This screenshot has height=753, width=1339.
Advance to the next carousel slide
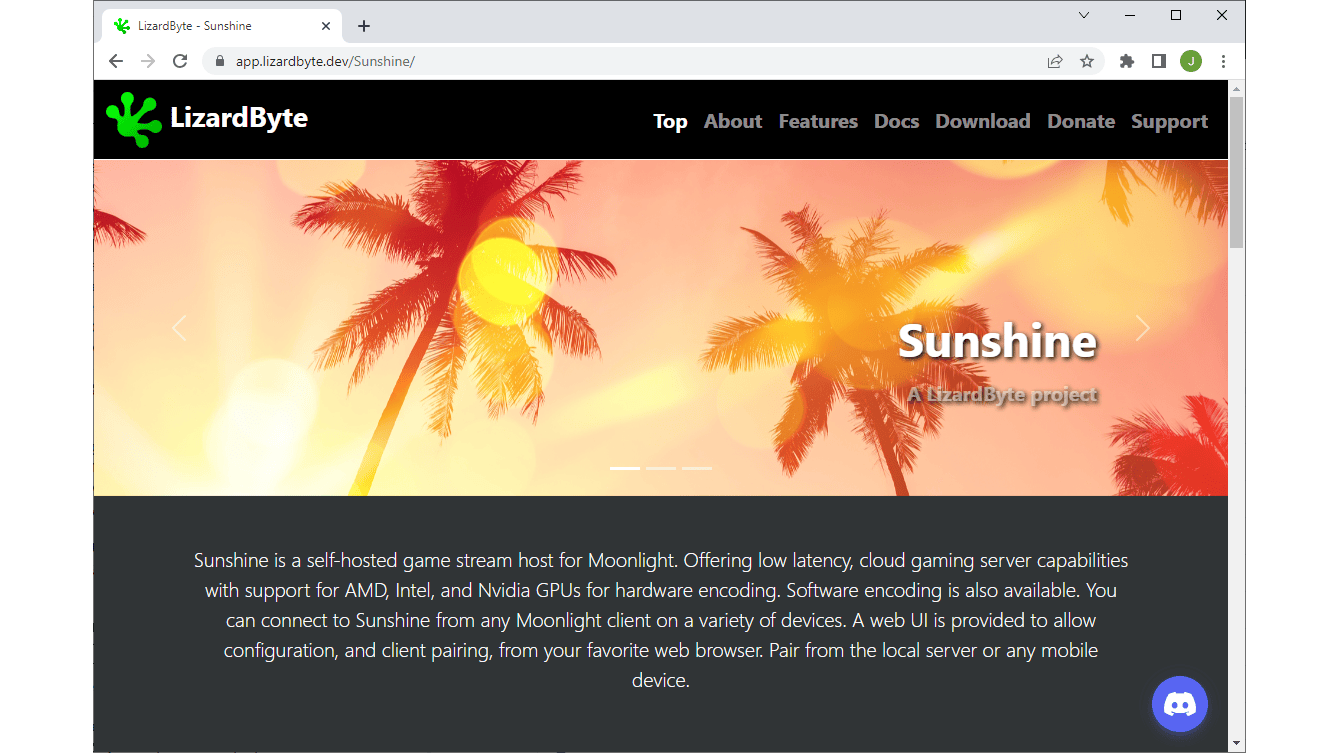point(1143,328)
